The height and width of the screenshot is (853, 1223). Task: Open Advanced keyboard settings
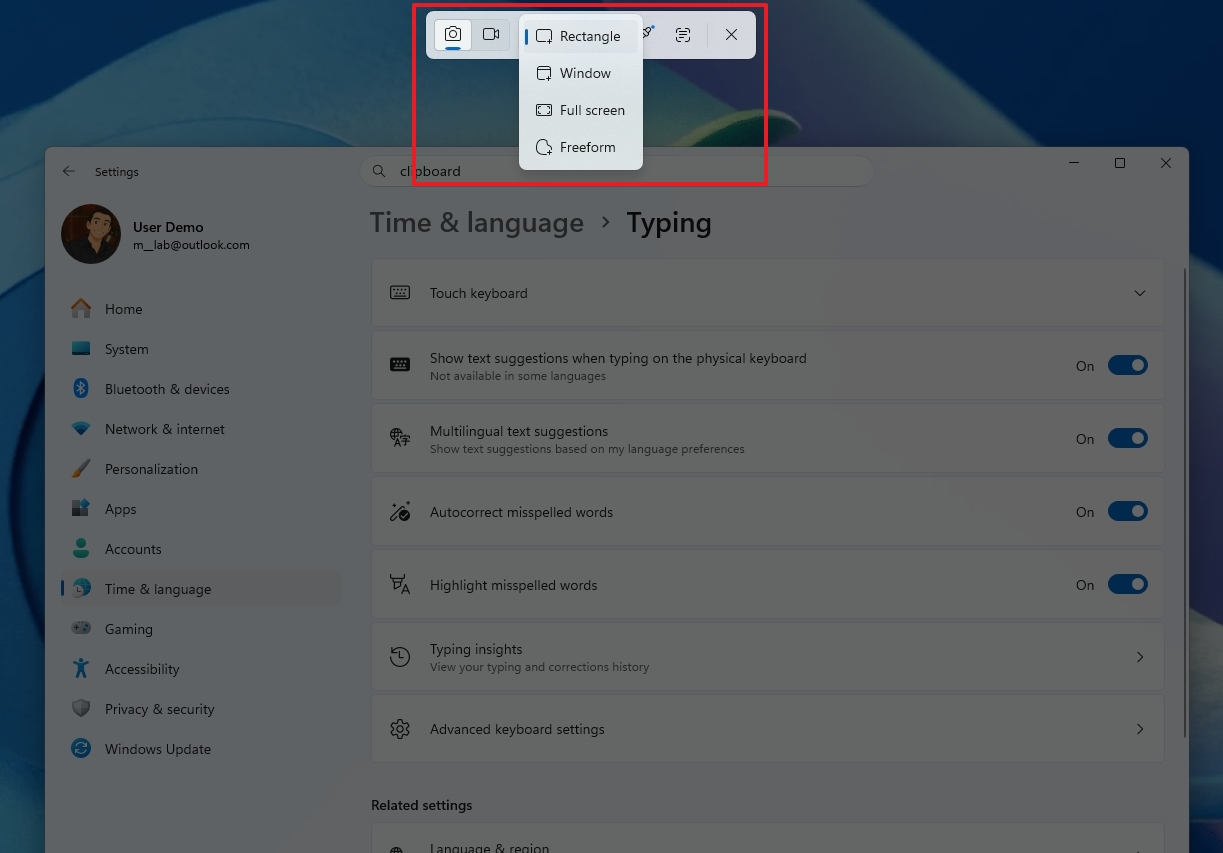(x=768, y=729)
